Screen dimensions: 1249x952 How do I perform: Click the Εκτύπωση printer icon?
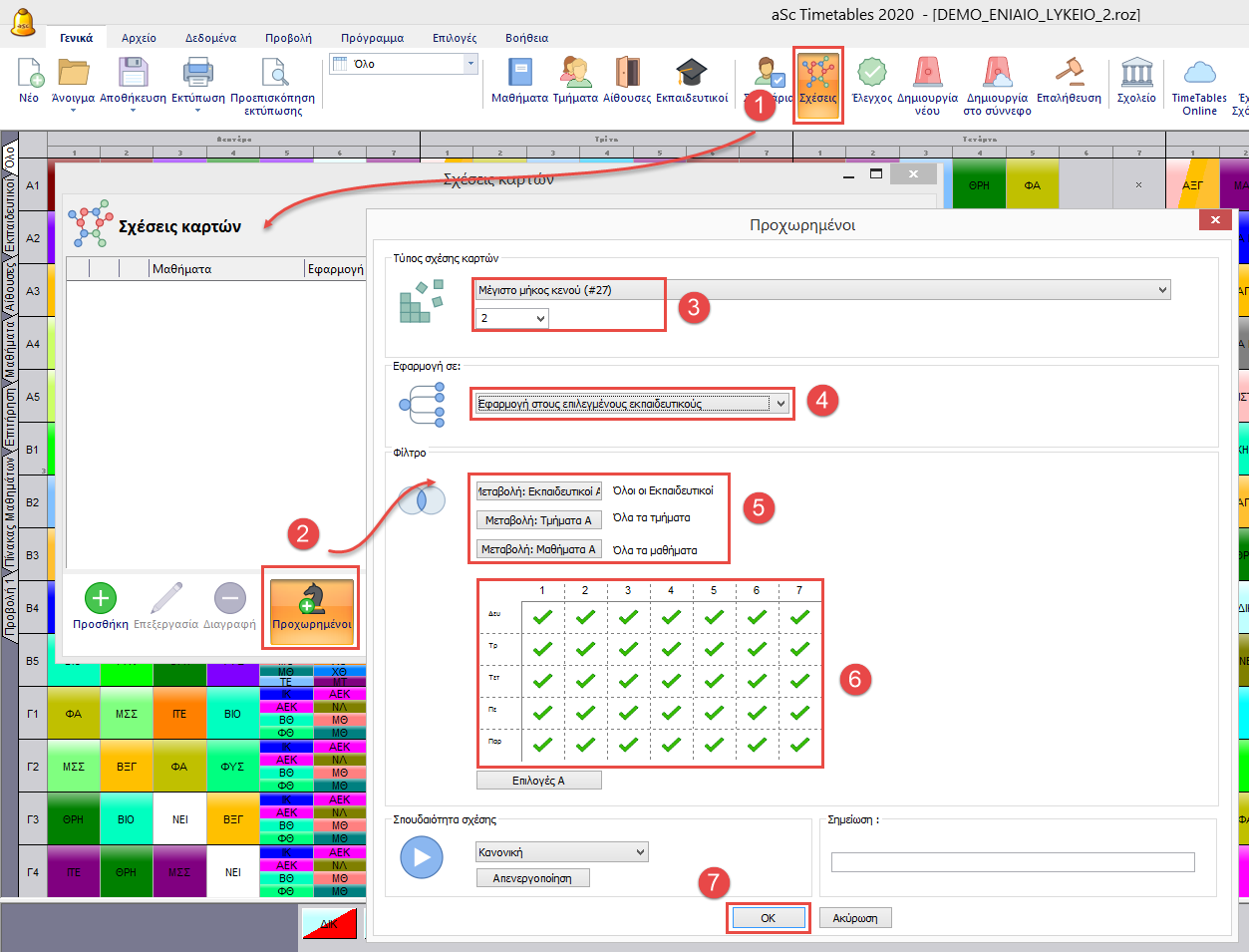(x=197, y=75)
